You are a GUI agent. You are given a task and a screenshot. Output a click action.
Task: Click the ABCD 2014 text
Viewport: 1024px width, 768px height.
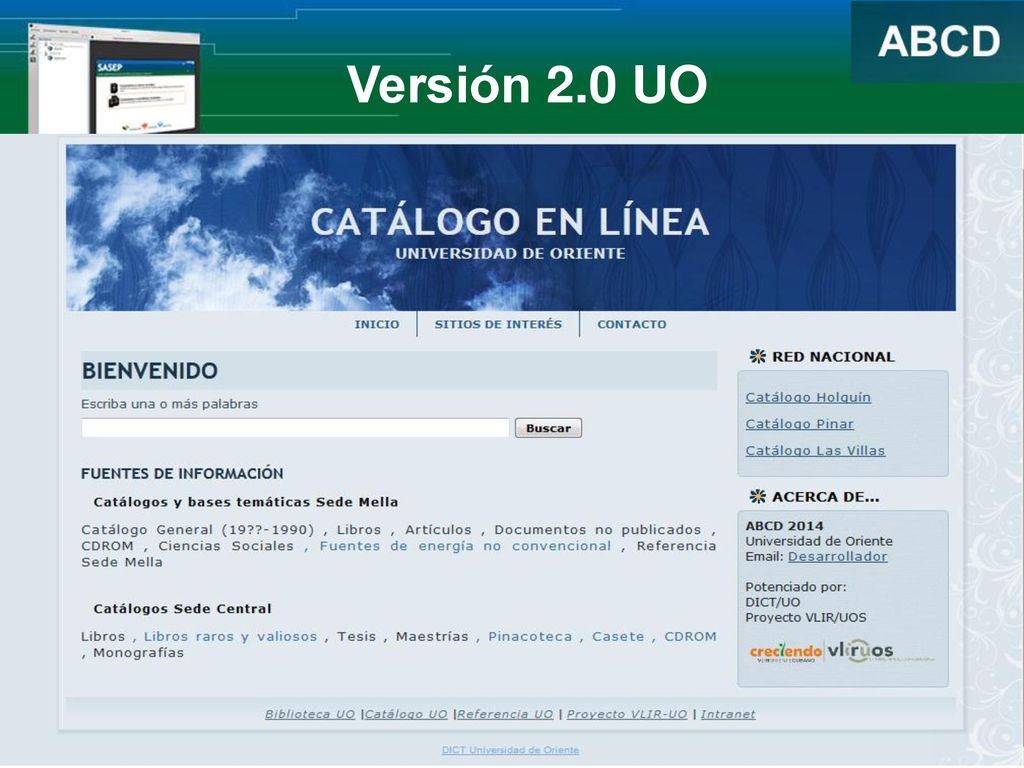(x=784, y=526)
